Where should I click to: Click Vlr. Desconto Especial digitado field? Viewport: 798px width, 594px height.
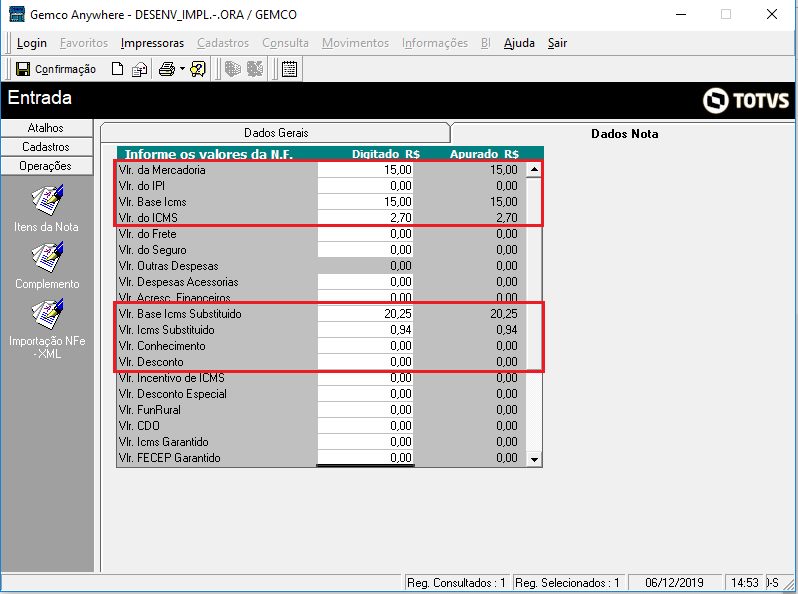tap(365, 394)
